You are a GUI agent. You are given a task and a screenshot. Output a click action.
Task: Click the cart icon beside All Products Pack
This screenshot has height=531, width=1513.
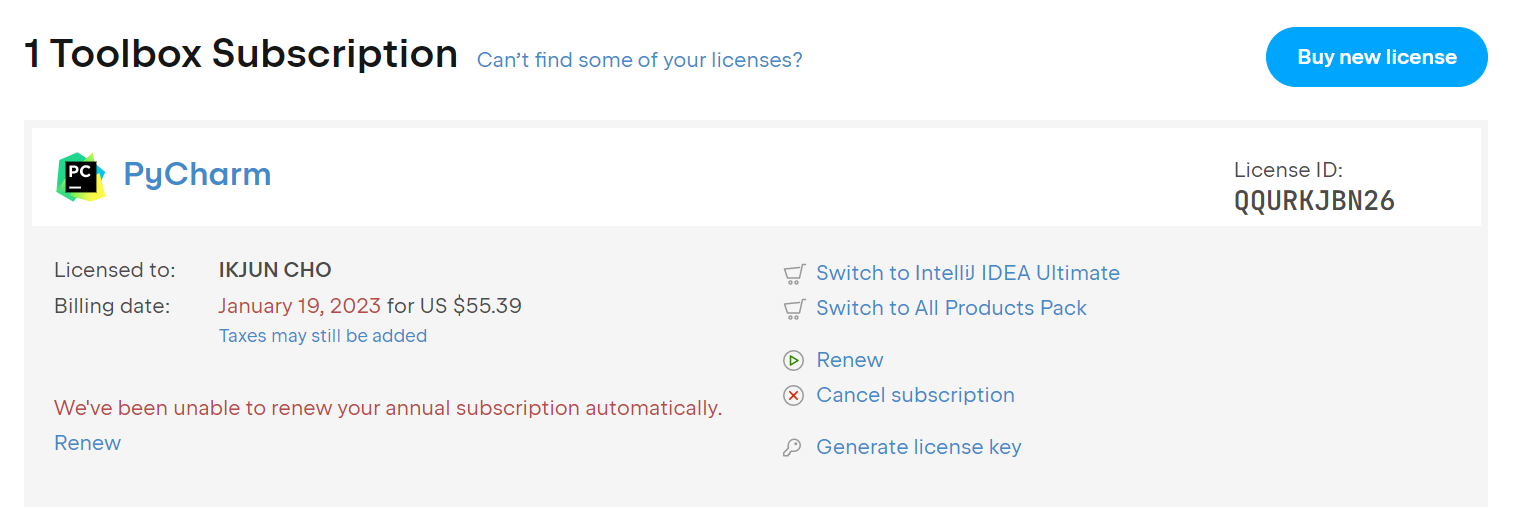tap(794, 309)
